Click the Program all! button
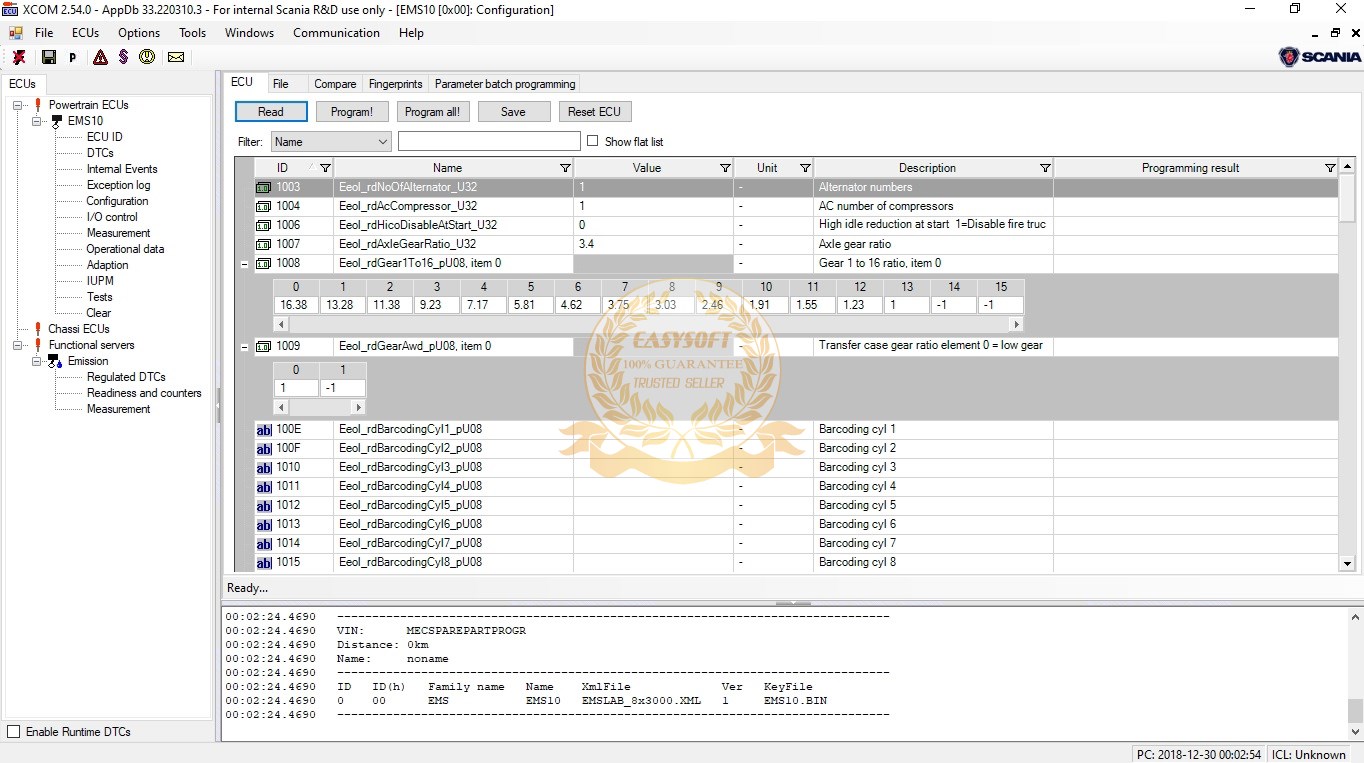This screenshot has height=763, width=1364. (x=433, y=112)
